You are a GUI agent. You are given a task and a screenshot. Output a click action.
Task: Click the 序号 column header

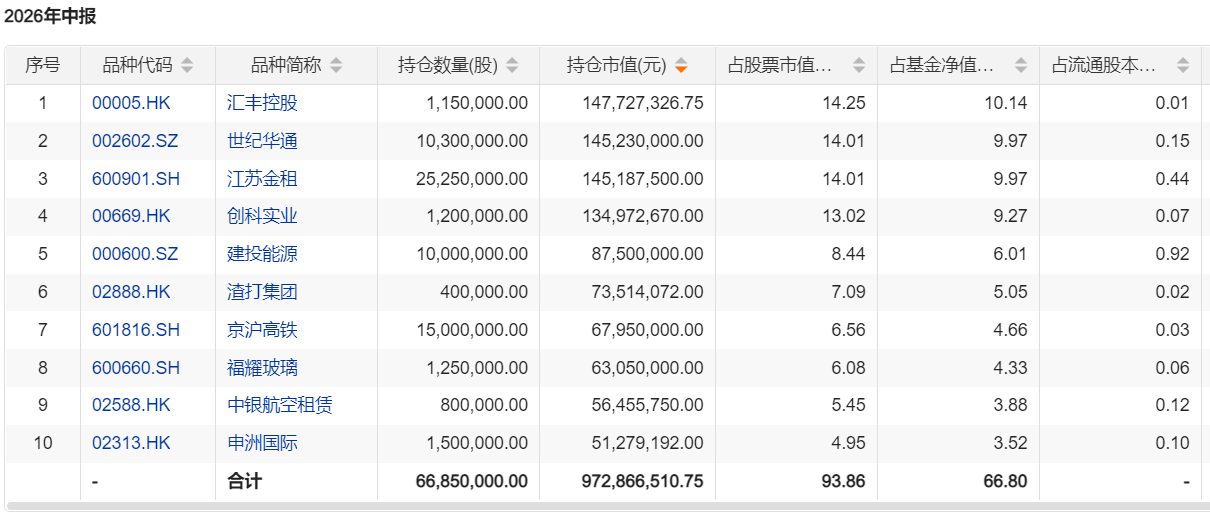point(43,66)
